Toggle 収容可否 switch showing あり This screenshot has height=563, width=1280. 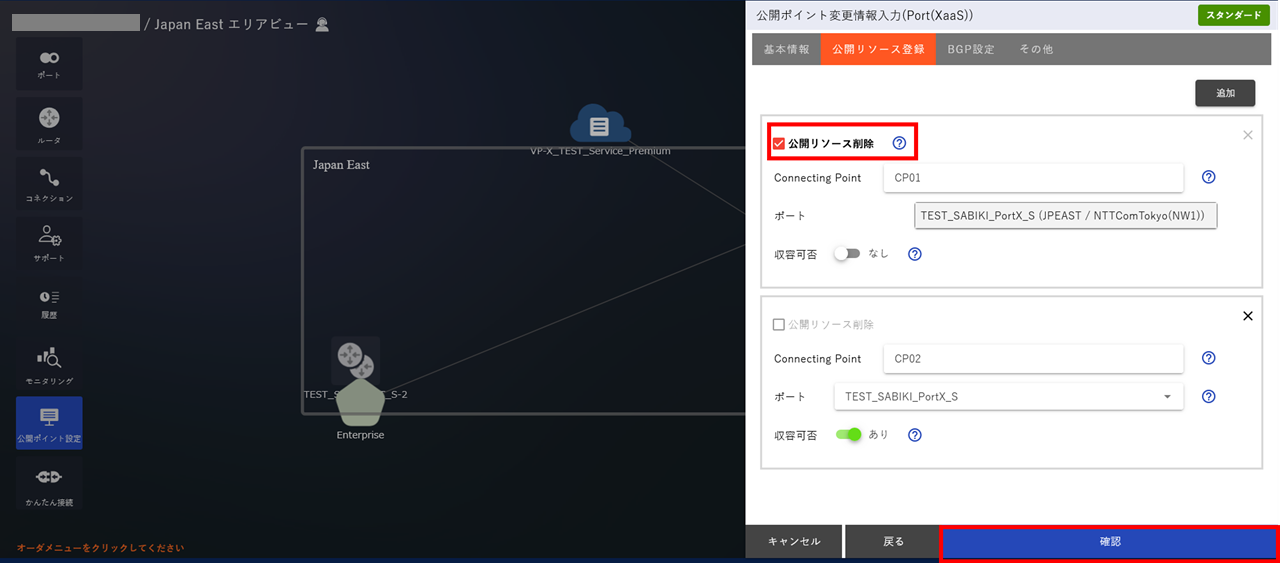[848, 435]
